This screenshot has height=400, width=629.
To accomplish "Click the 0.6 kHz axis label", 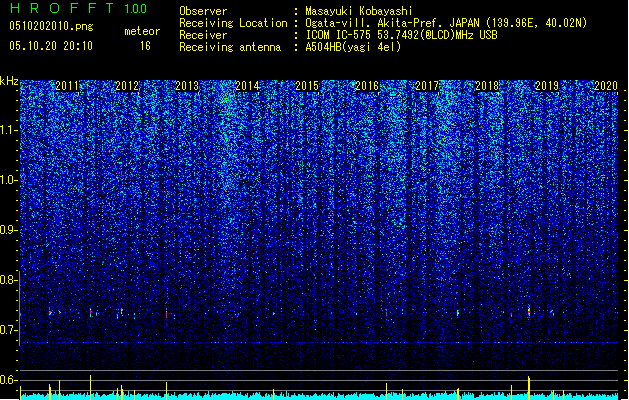I will click(x=9, y=380).
